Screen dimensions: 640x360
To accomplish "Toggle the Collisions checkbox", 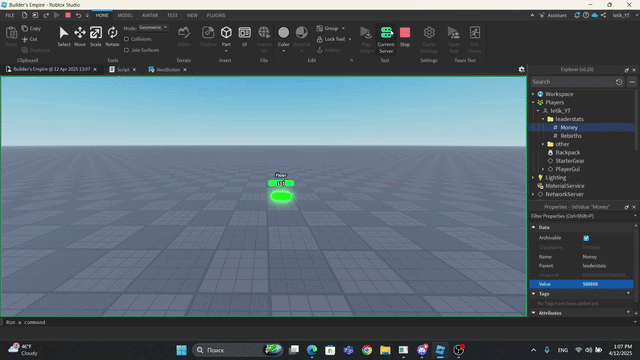I will 127,39.
